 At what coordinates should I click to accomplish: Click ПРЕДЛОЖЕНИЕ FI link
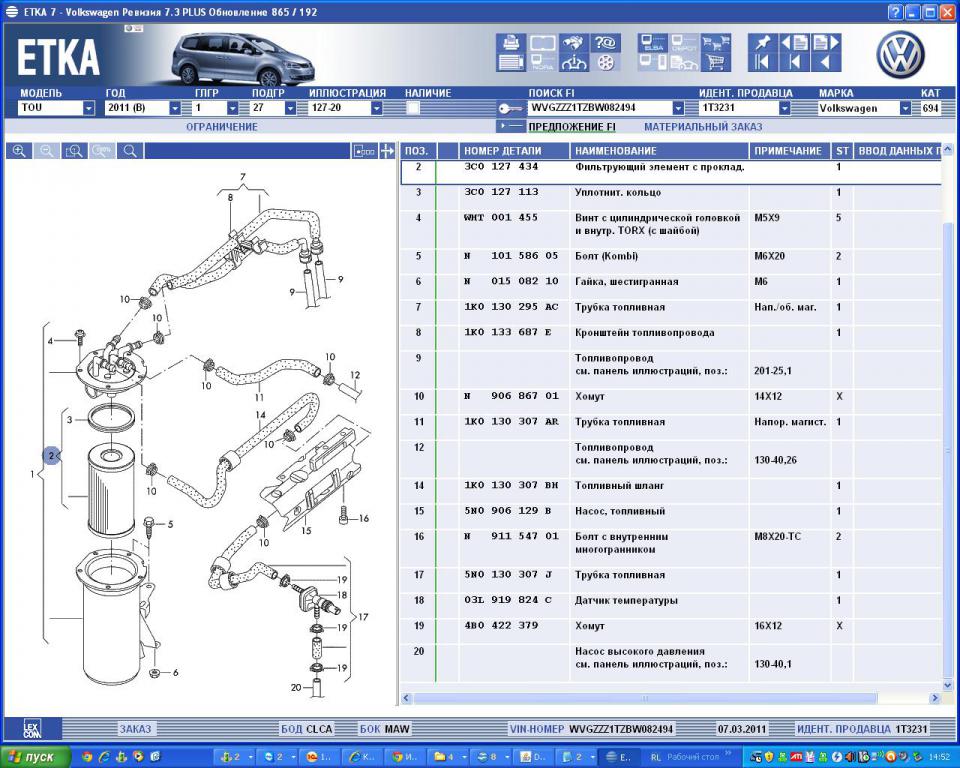pos(572,127)
